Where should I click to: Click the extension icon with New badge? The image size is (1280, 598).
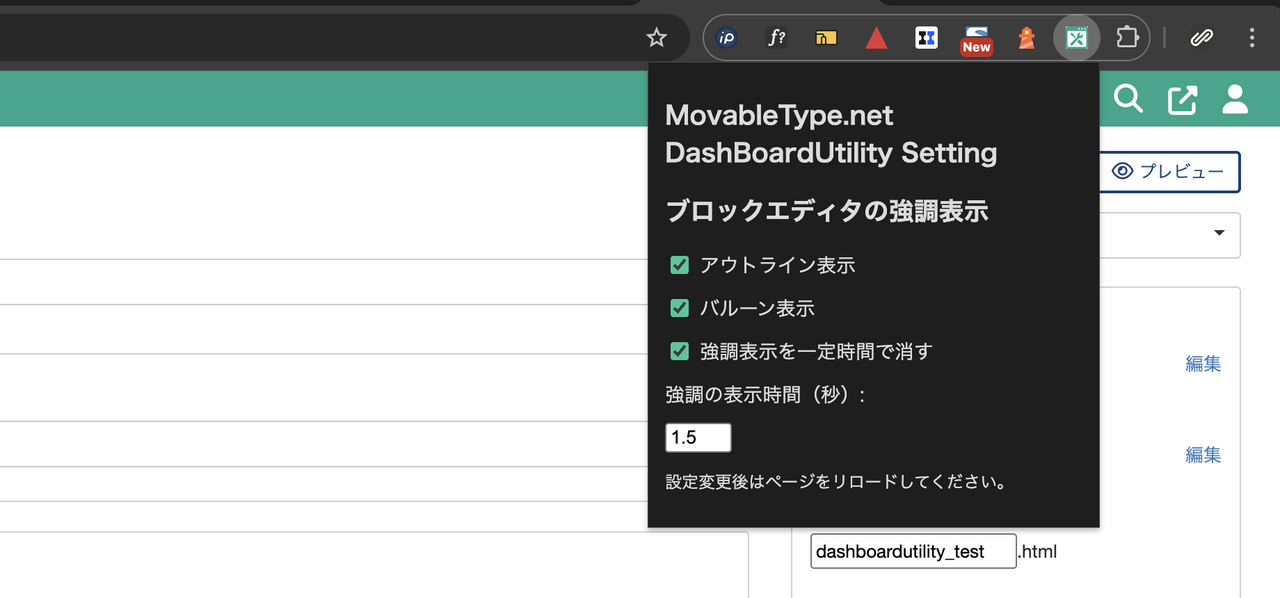976,39
